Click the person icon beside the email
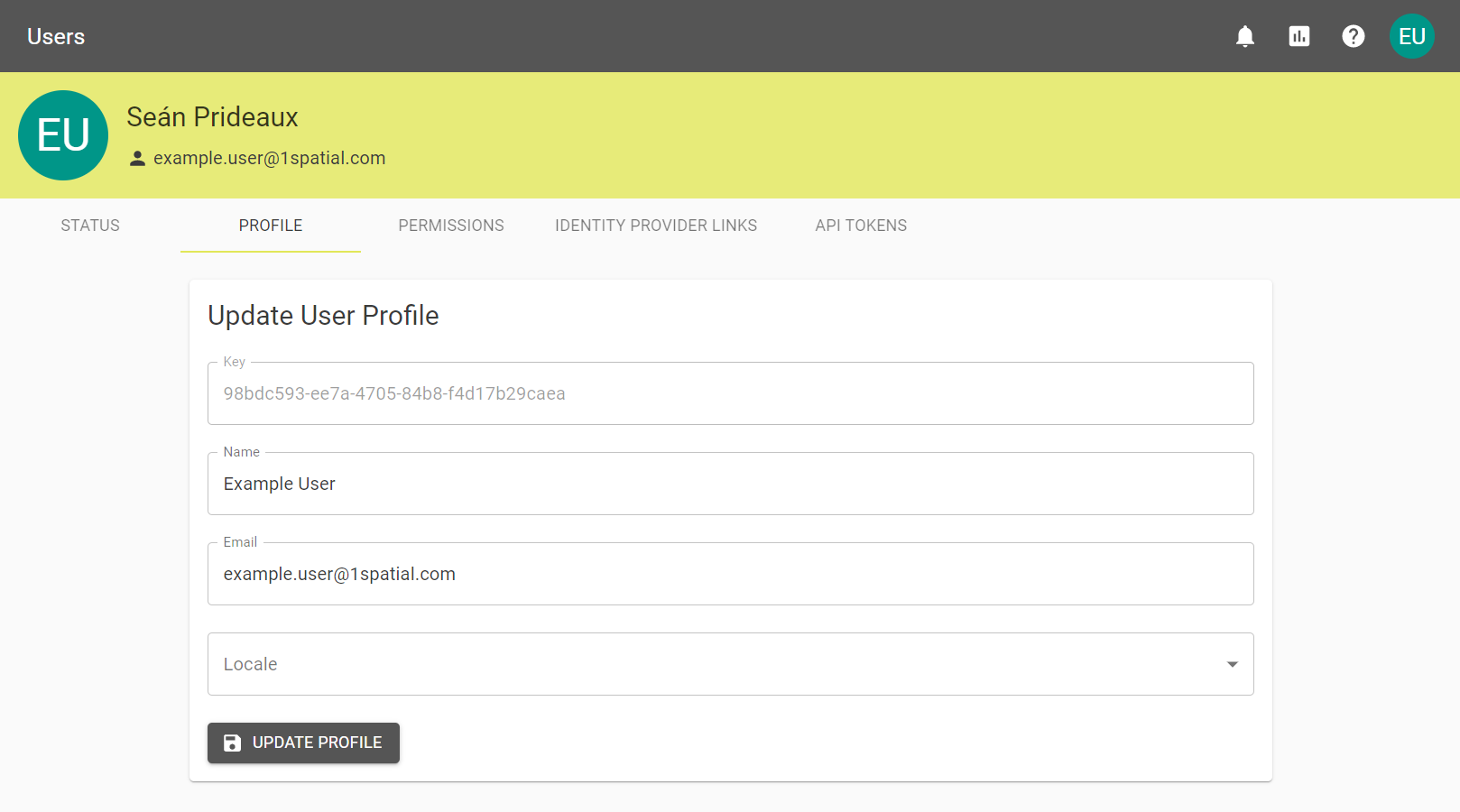Image resolution: width=1460 pixels, height=812 pixels. (137, 159)
